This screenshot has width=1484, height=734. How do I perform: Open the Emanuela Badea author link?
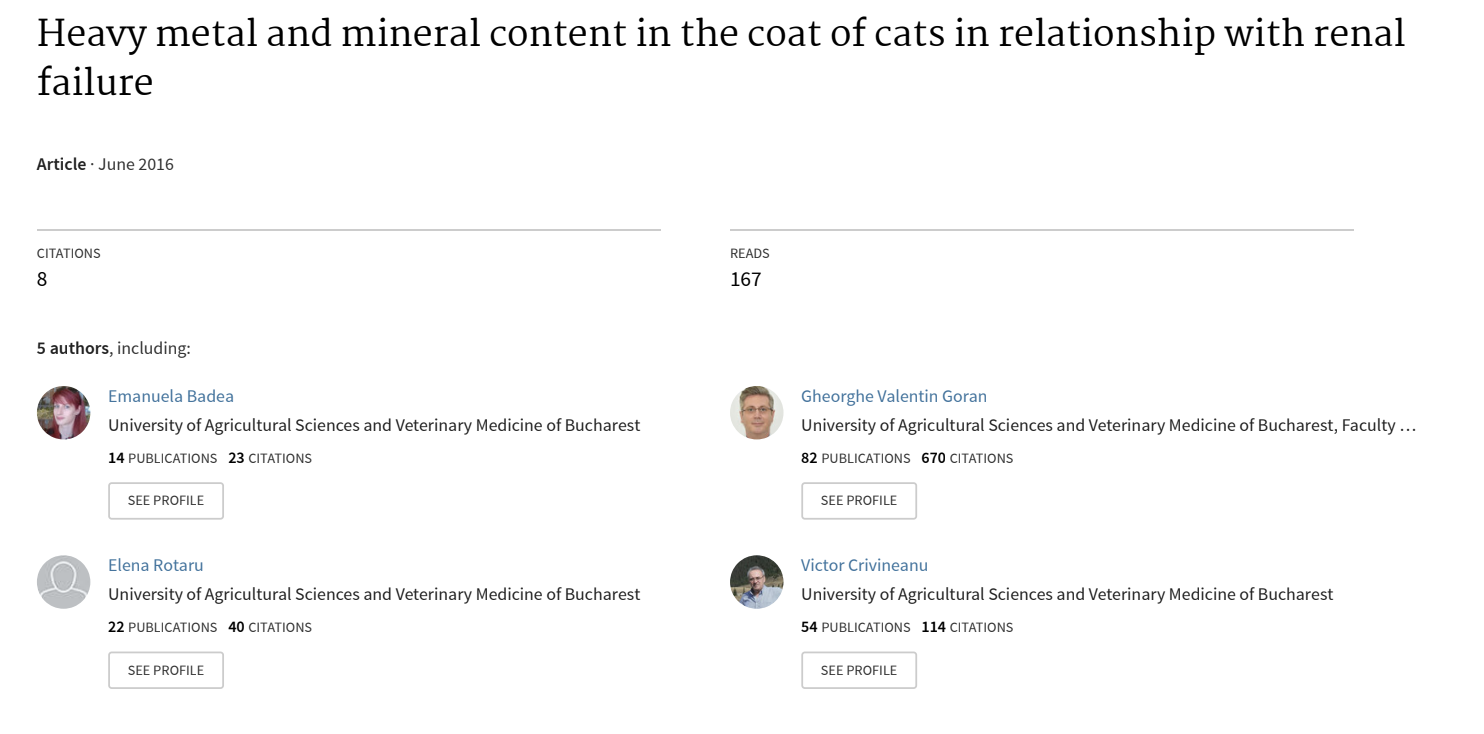point(171,396)
